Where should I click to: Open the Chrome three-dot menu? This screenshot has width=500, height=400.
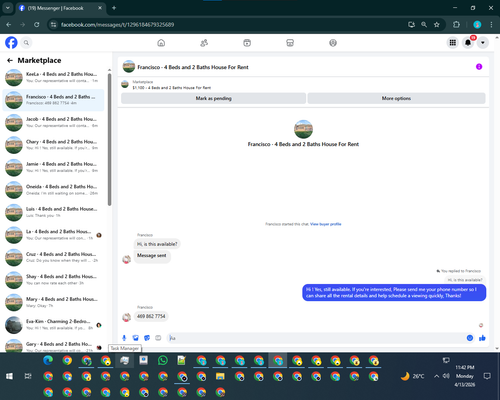pos(491,25)
